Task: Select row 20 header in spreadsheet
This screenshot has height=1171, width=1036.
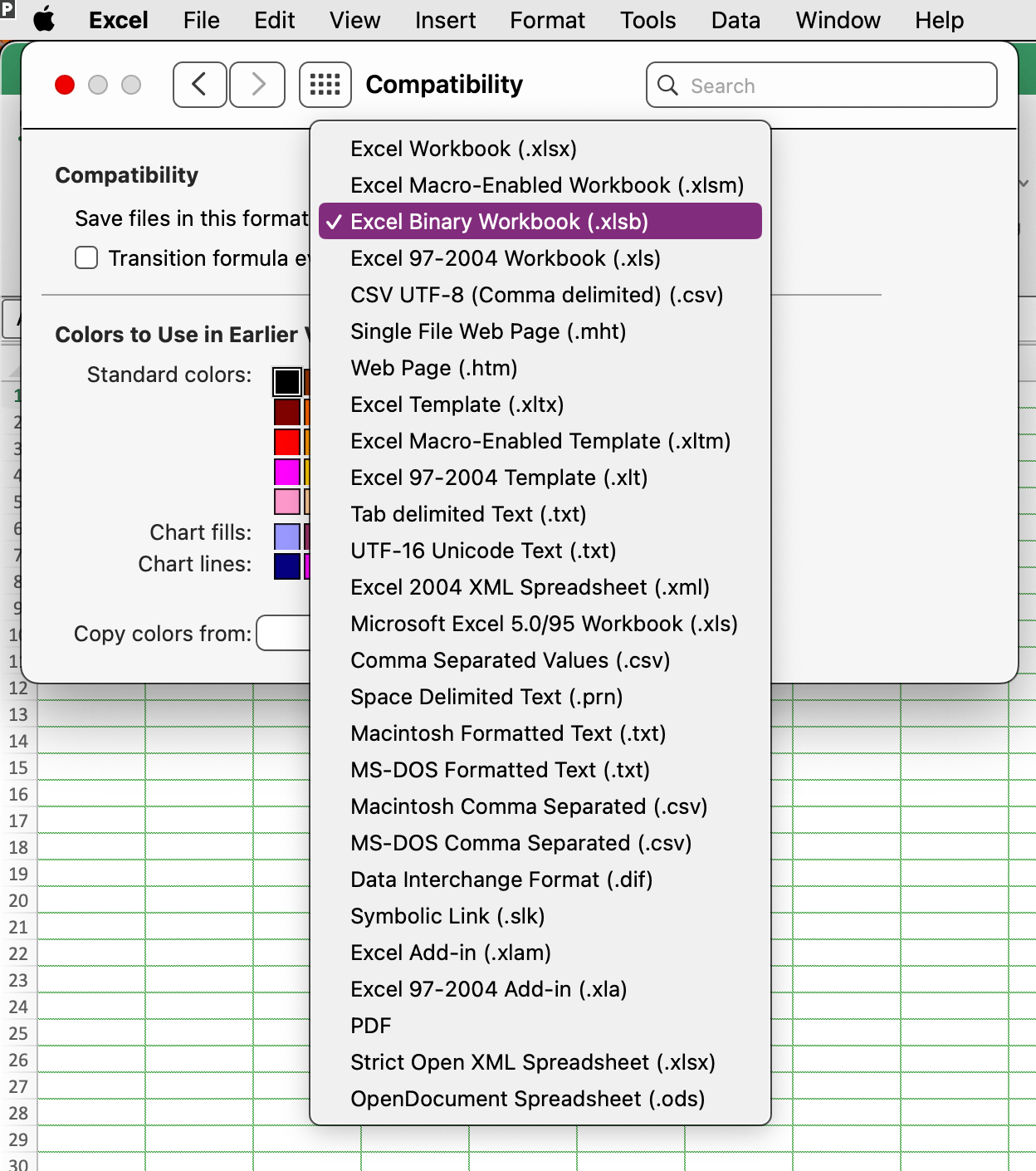Action: pos(18,900)
